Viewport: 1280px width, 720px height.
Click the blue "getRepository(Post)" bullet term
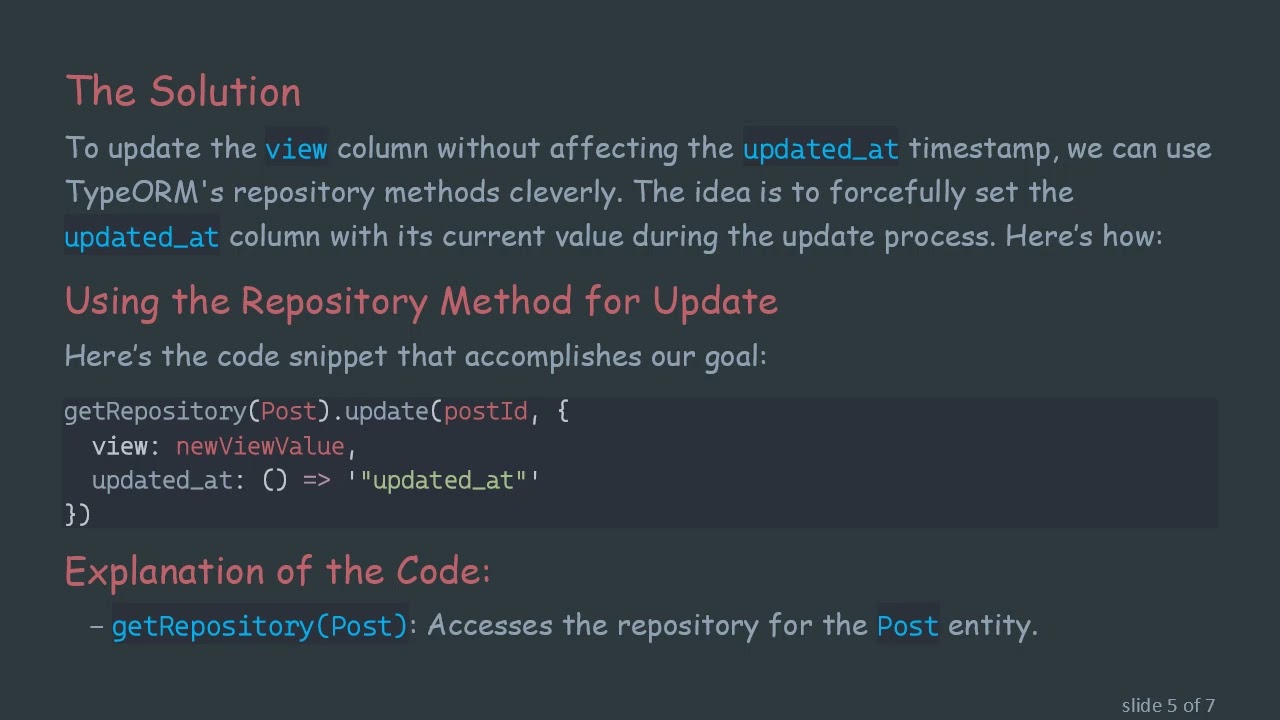260,626
